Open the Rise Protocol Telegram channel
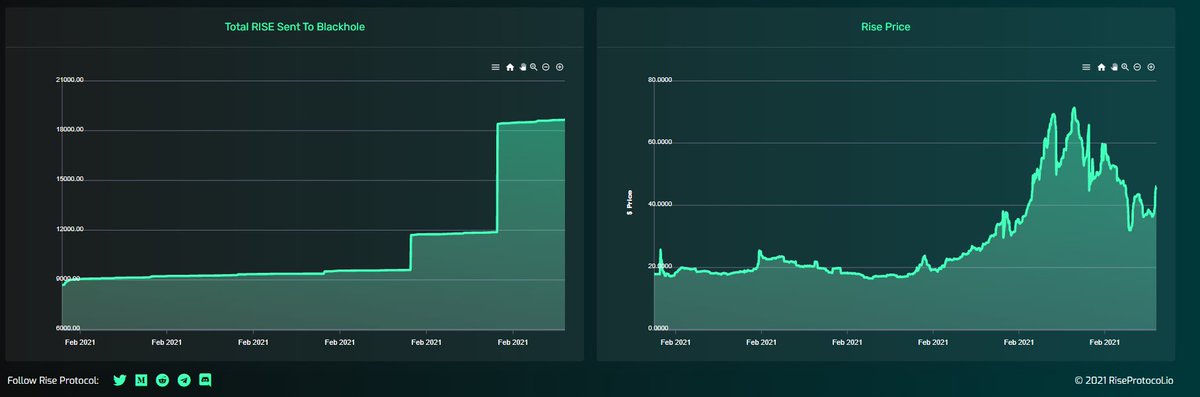Viewport: 1200px width, 397px height. point(184,380)
